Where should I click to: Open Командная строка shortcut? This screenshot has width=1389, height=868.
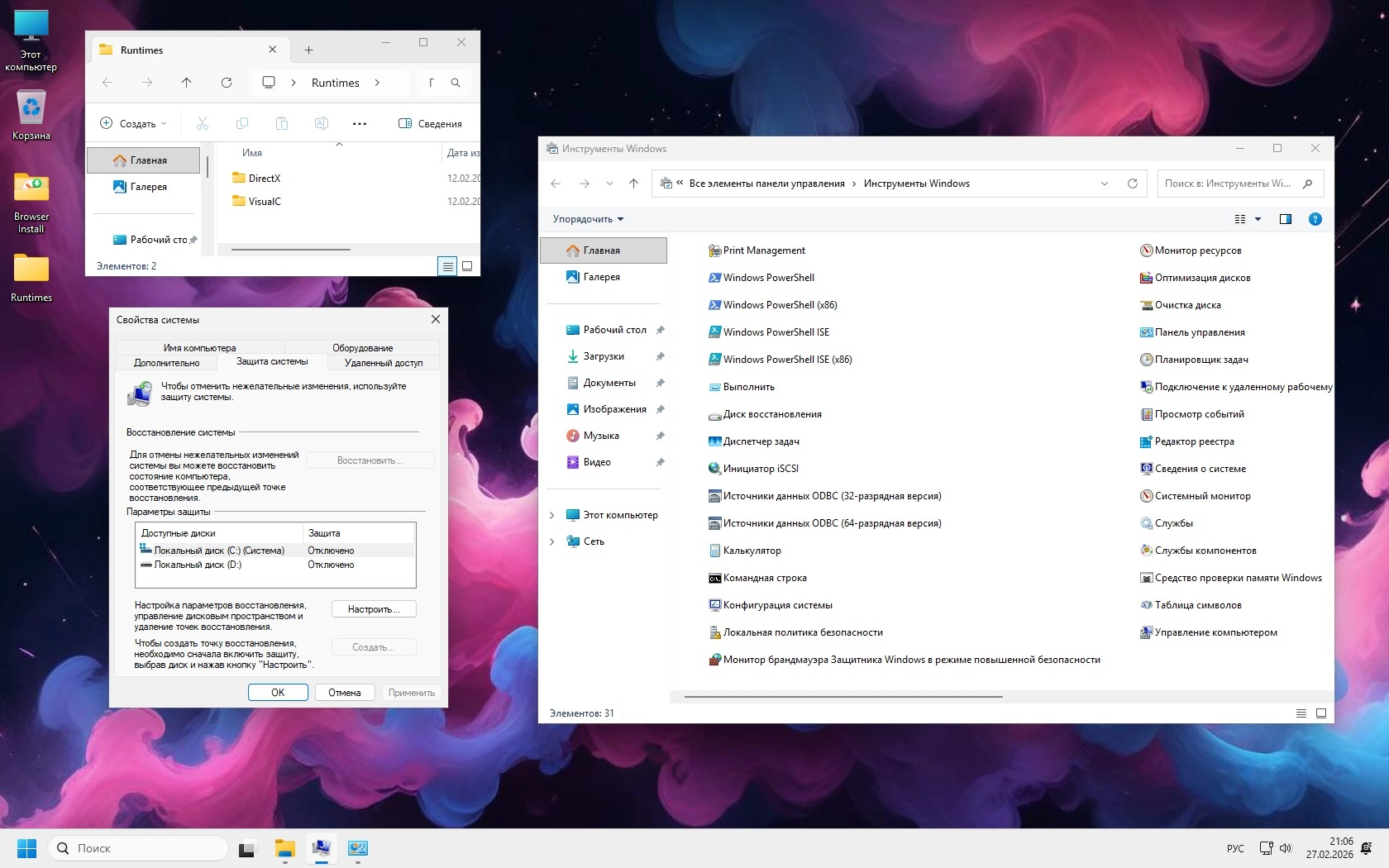click(764, 578)
